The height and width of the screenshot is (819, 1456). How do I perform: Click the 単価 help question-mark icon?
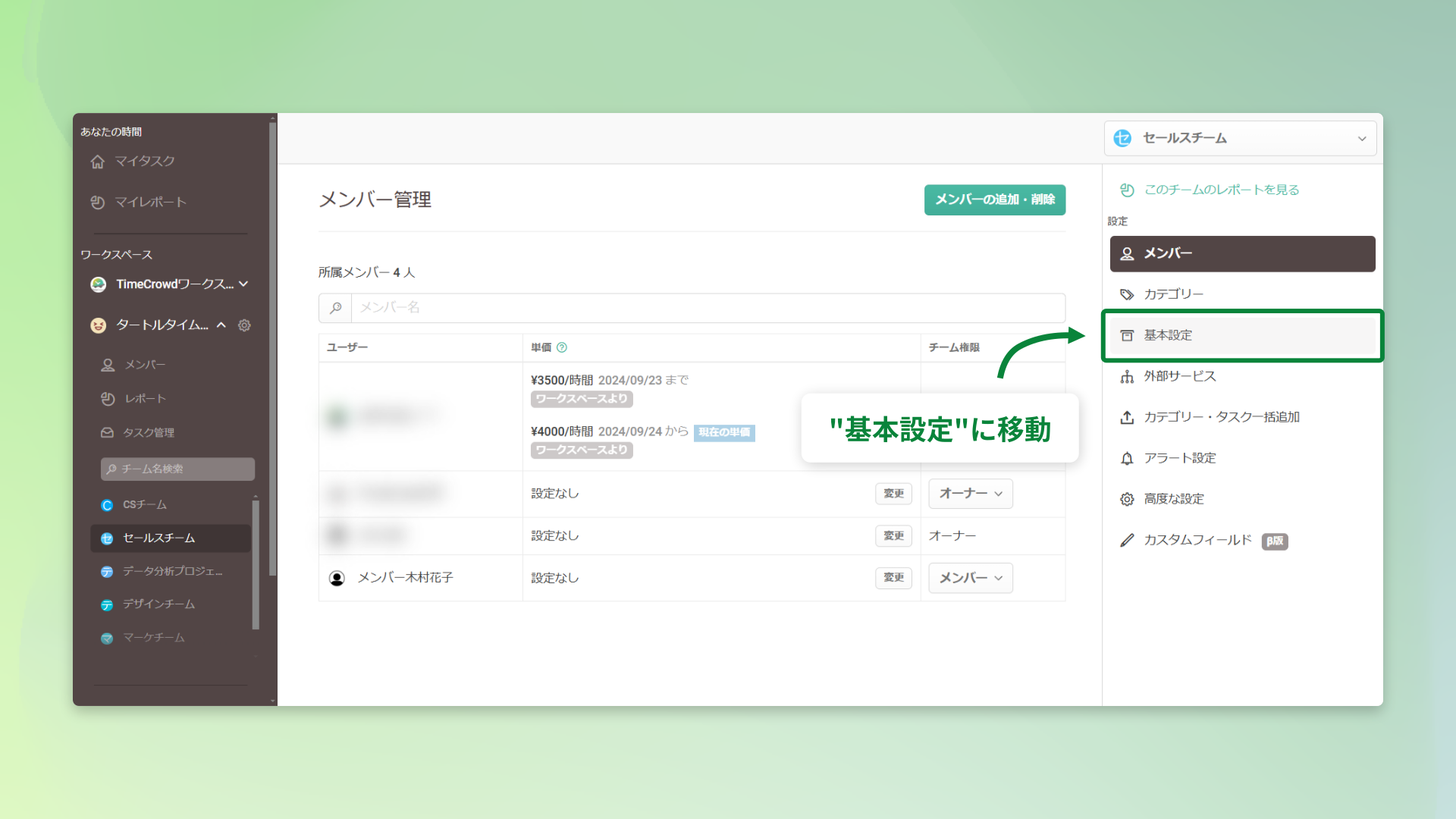tap(562, 347)
